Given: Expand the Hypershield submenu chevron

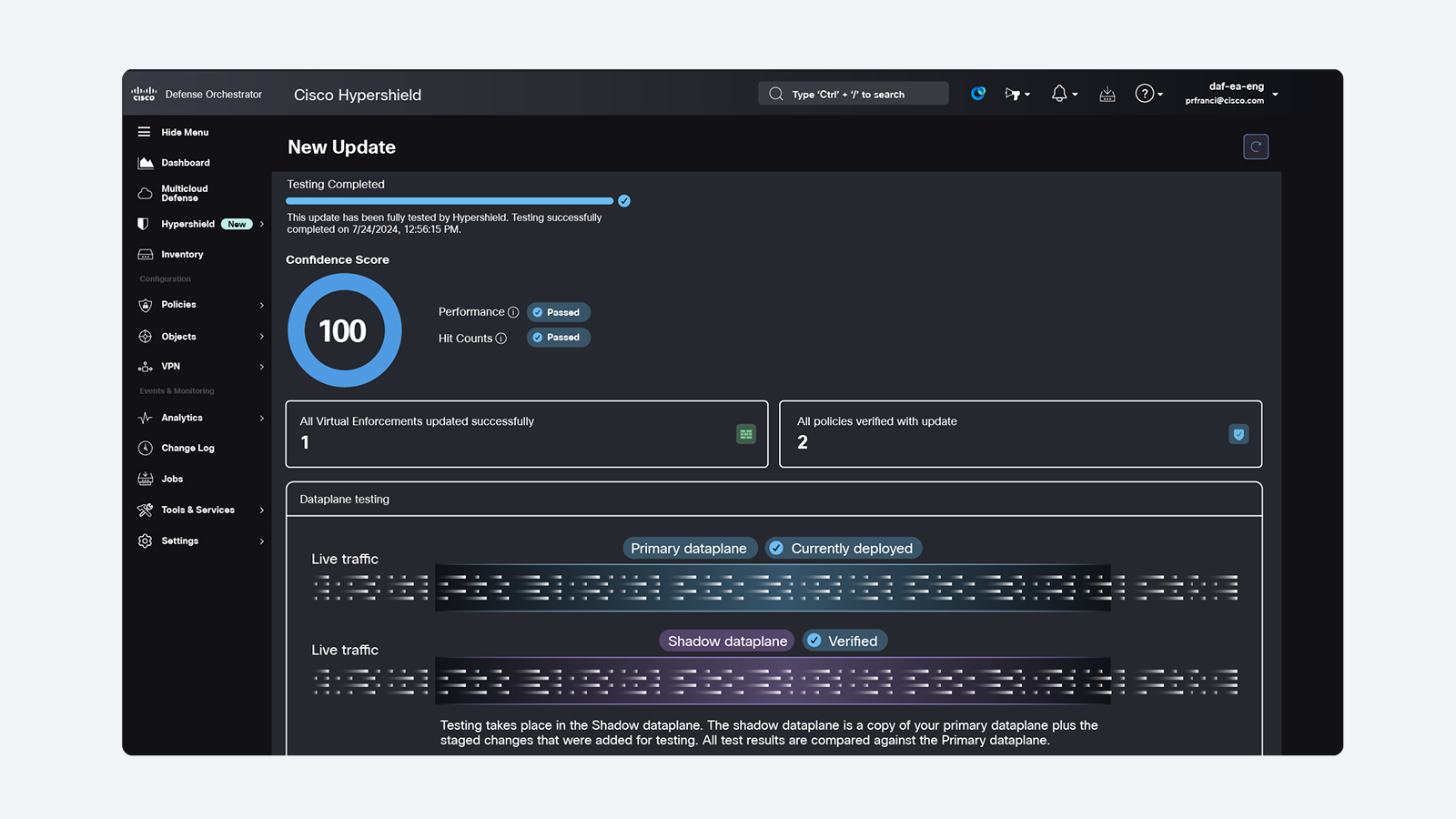Looking at the screenshot, I should 262,224.
